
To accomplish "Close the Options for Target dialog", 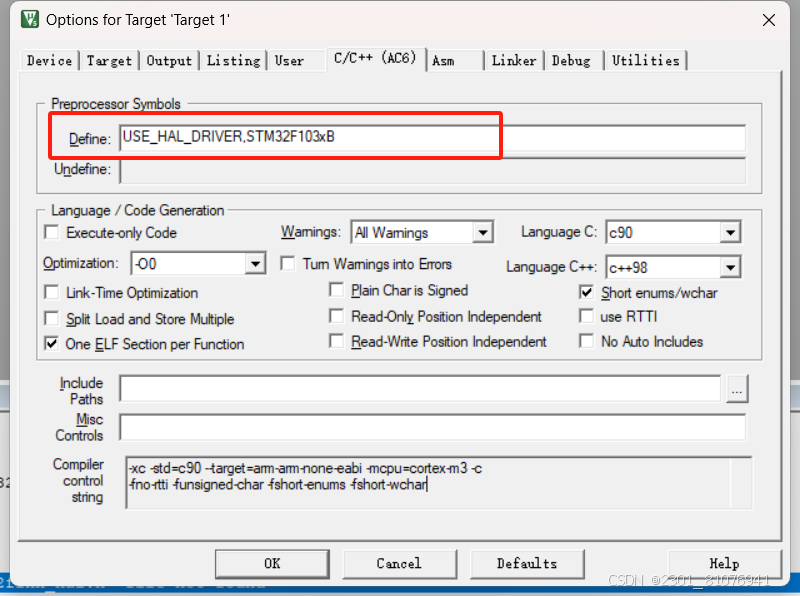I will pos(768,20).
